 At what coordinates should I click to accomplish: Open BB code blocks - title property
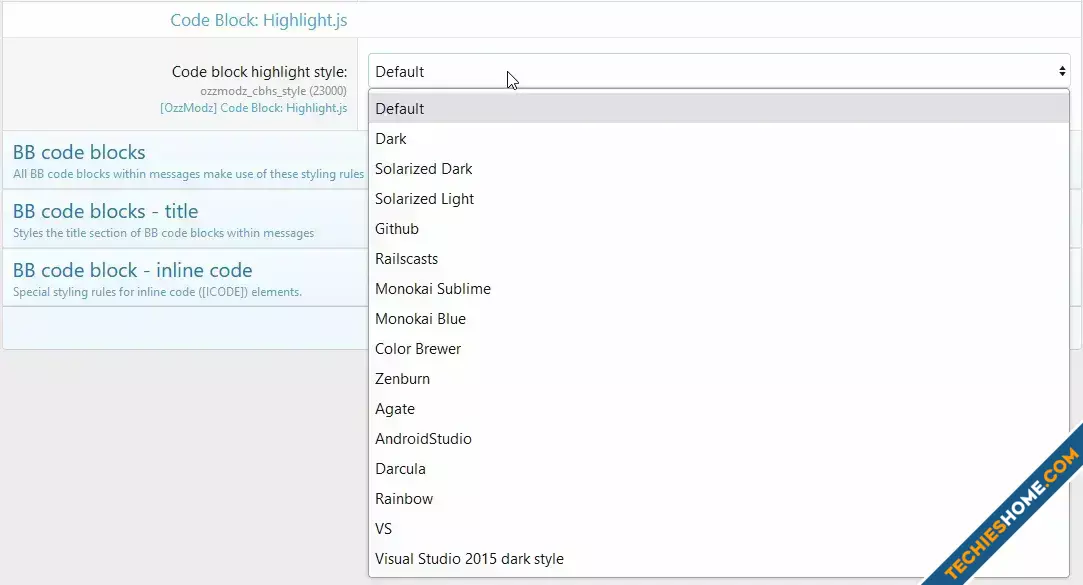pyautogui.click(x=105, y=211)
